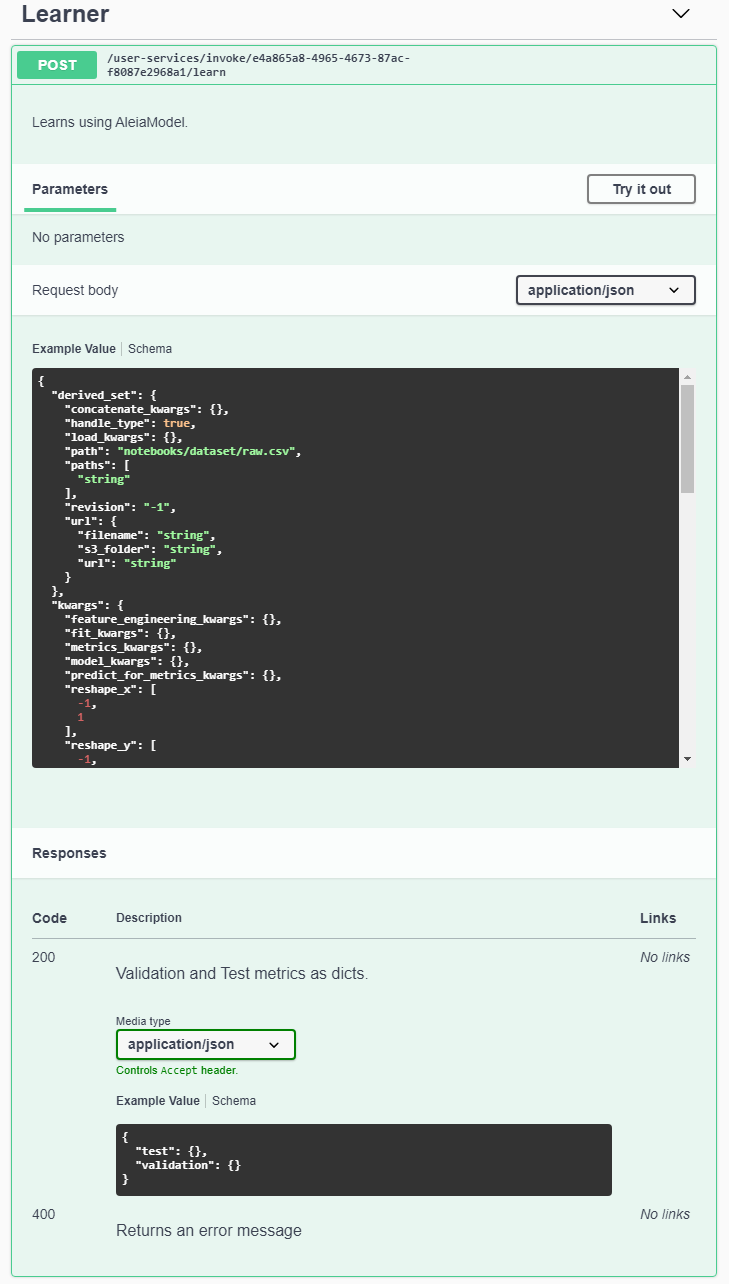Click the down arrow on the example body scrollbar
The height and width of the screenshot is (1284, 729).
point(687,759)
